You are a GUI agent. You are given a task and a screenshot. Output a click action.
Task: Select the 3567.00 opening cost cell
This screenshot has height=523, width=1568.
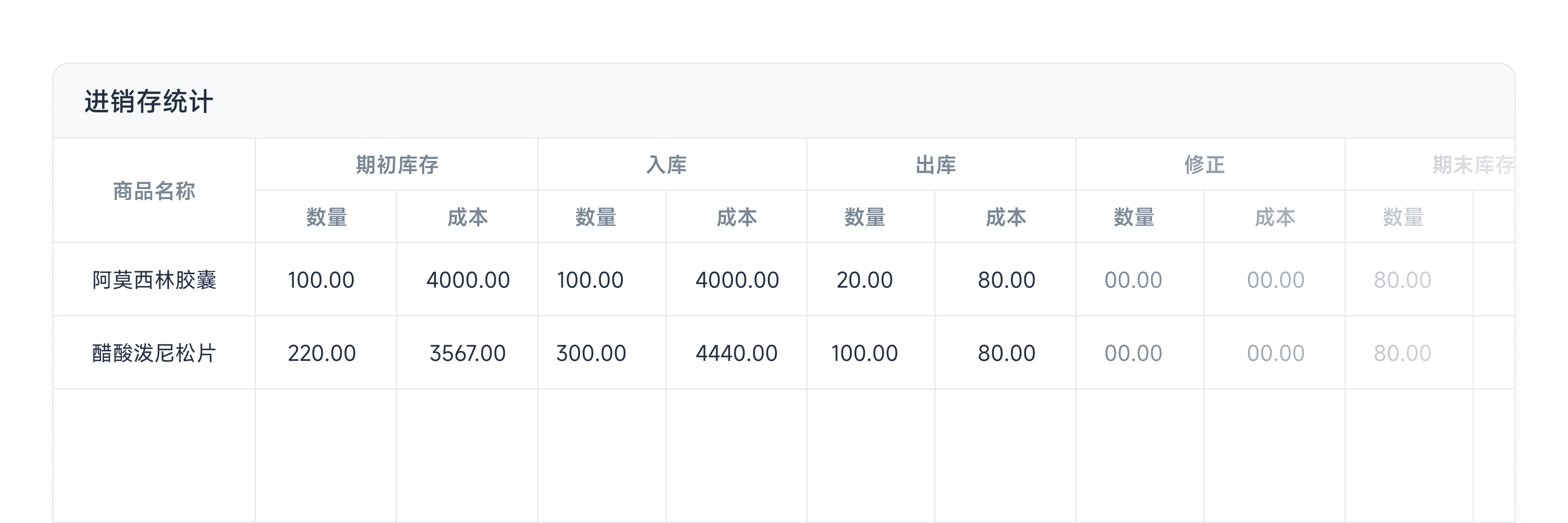click(466, 352)
